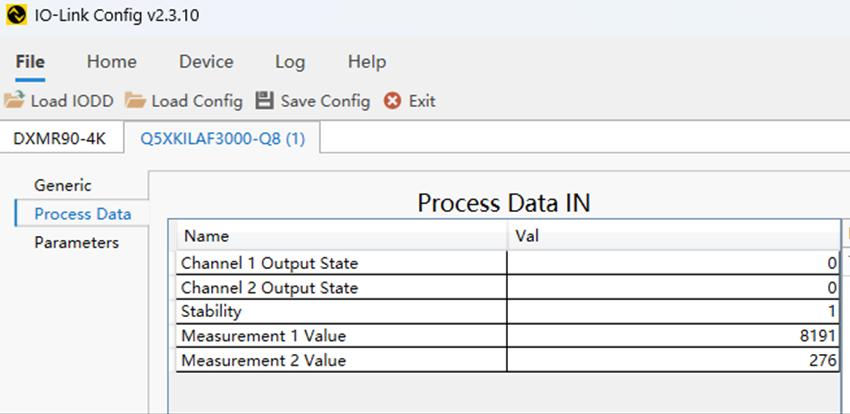Switch to the Home ribbon tab
The width and height of the screenshot is (850, 414).
(x=111, y=62)
